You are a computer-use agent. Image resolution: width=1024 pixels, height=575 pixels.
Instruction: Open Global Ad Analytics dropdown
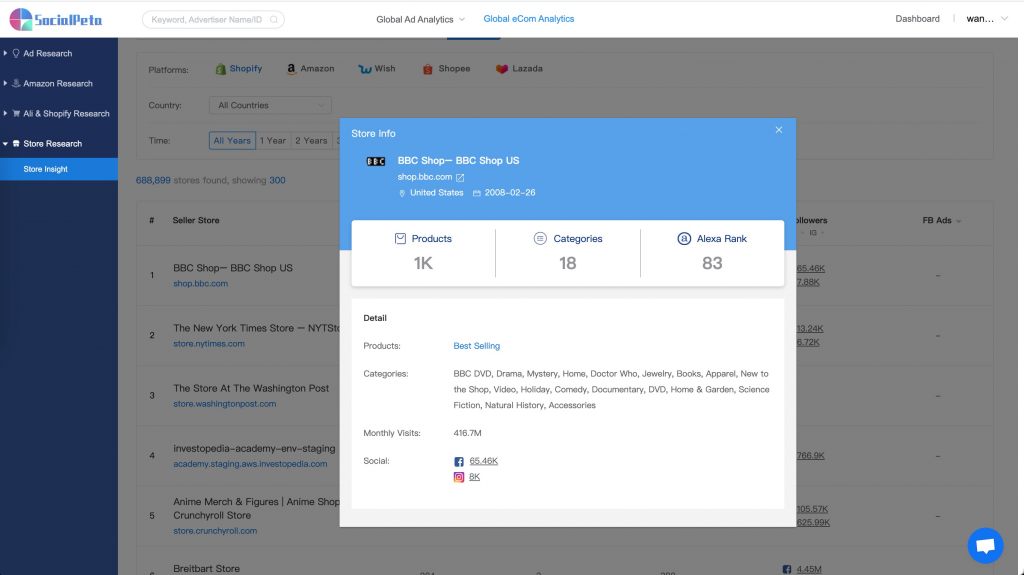pos(421,20)
